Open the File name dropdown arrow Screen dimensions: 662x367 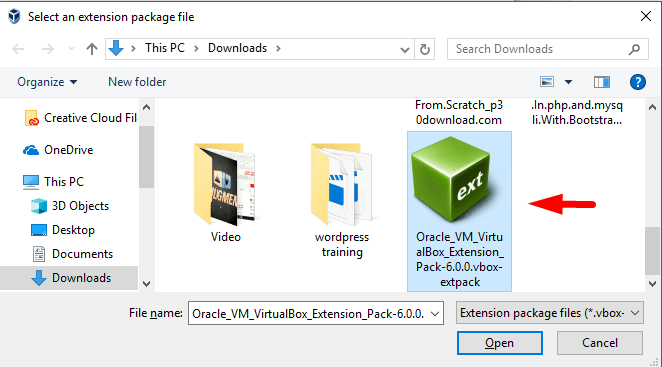(435, 314)
